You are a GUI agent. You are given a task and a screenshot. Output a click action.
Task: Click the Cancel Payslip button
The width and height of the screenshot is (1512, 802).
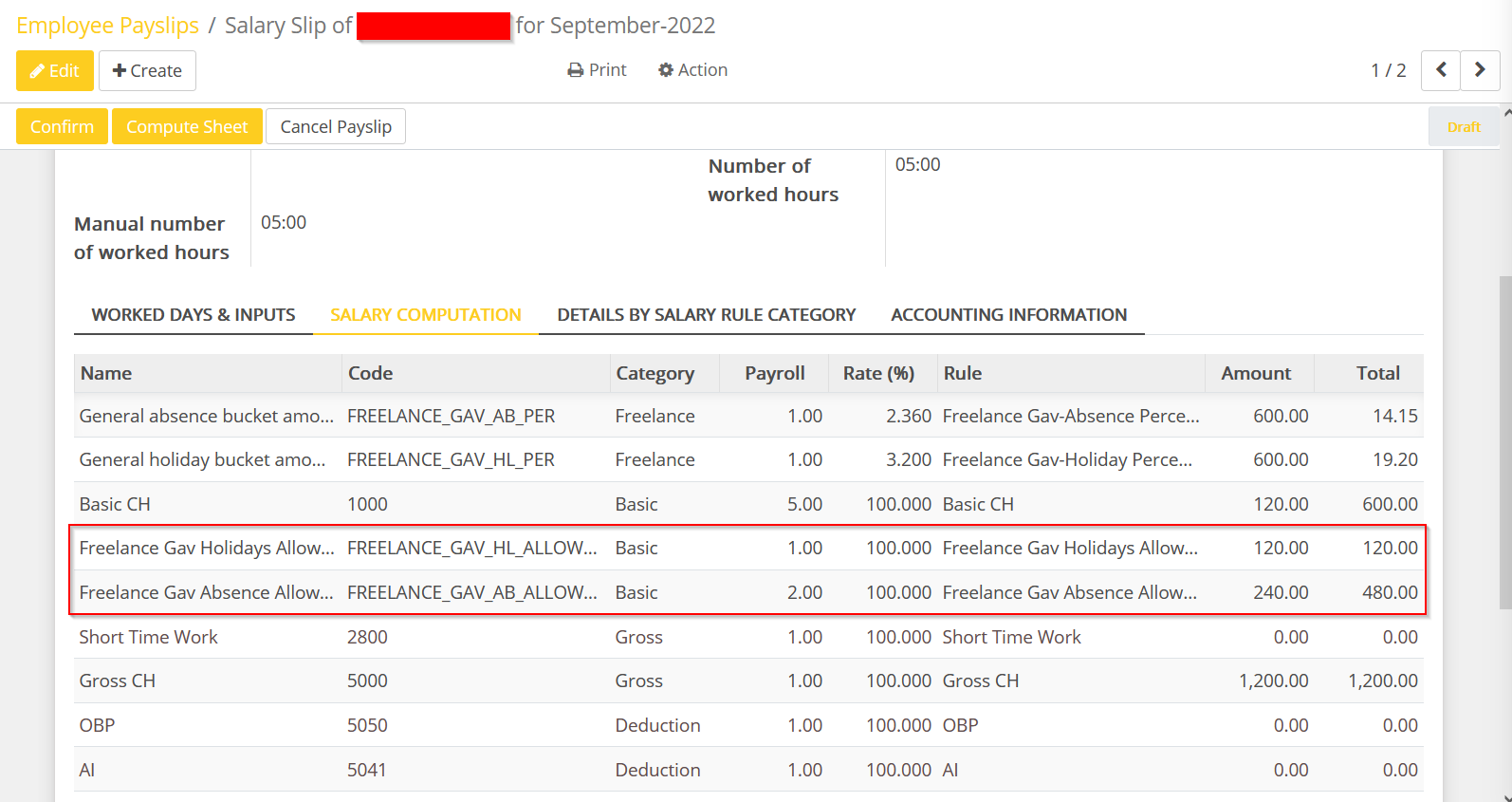[x=336, y=126]
